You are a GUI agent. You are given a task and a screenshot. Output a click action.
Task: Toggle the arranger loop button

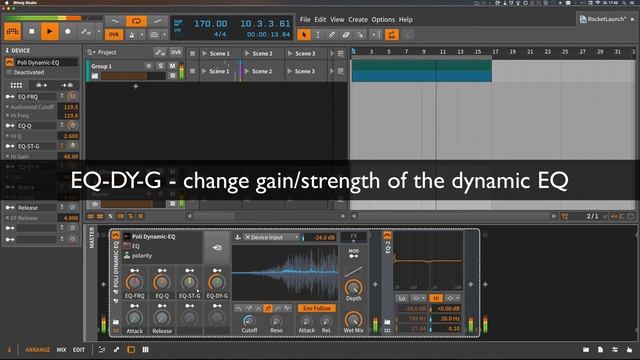point(136,21)
